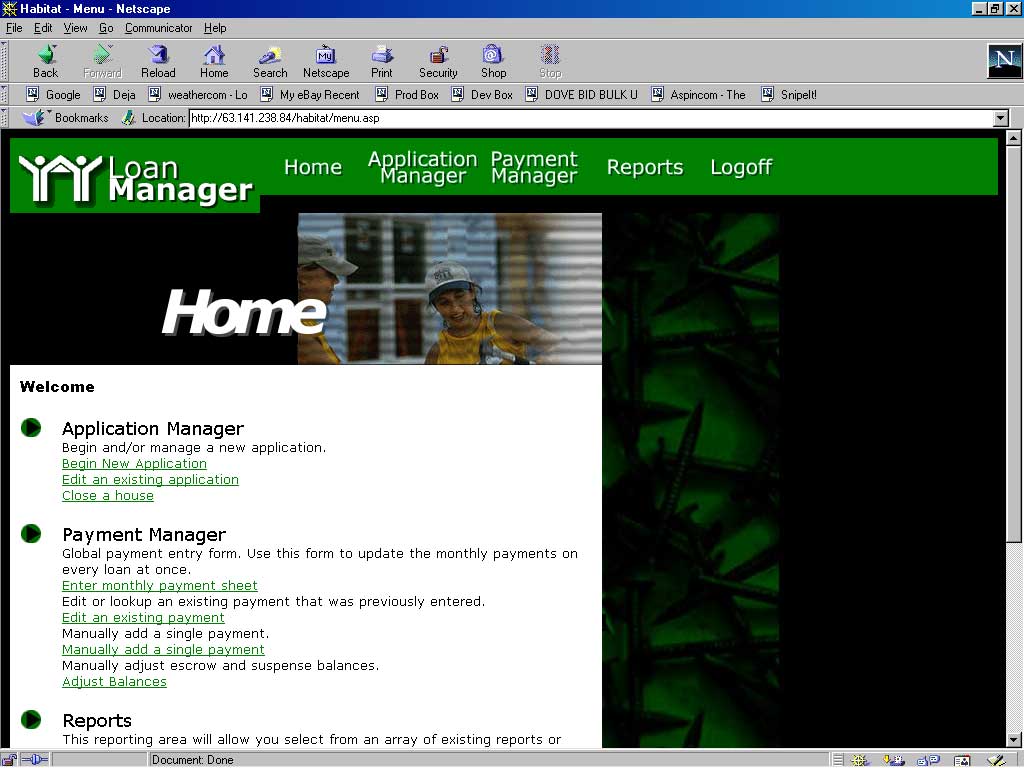
Task: Click Logoff in the green nav bar
Action: click(741, 167)
